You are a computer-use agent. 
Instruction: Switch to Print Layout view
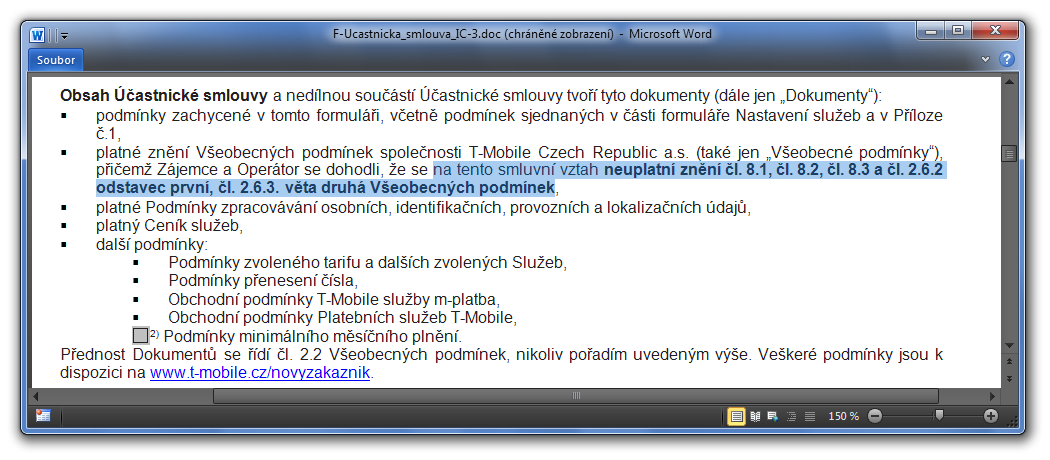tap(737, 416)
